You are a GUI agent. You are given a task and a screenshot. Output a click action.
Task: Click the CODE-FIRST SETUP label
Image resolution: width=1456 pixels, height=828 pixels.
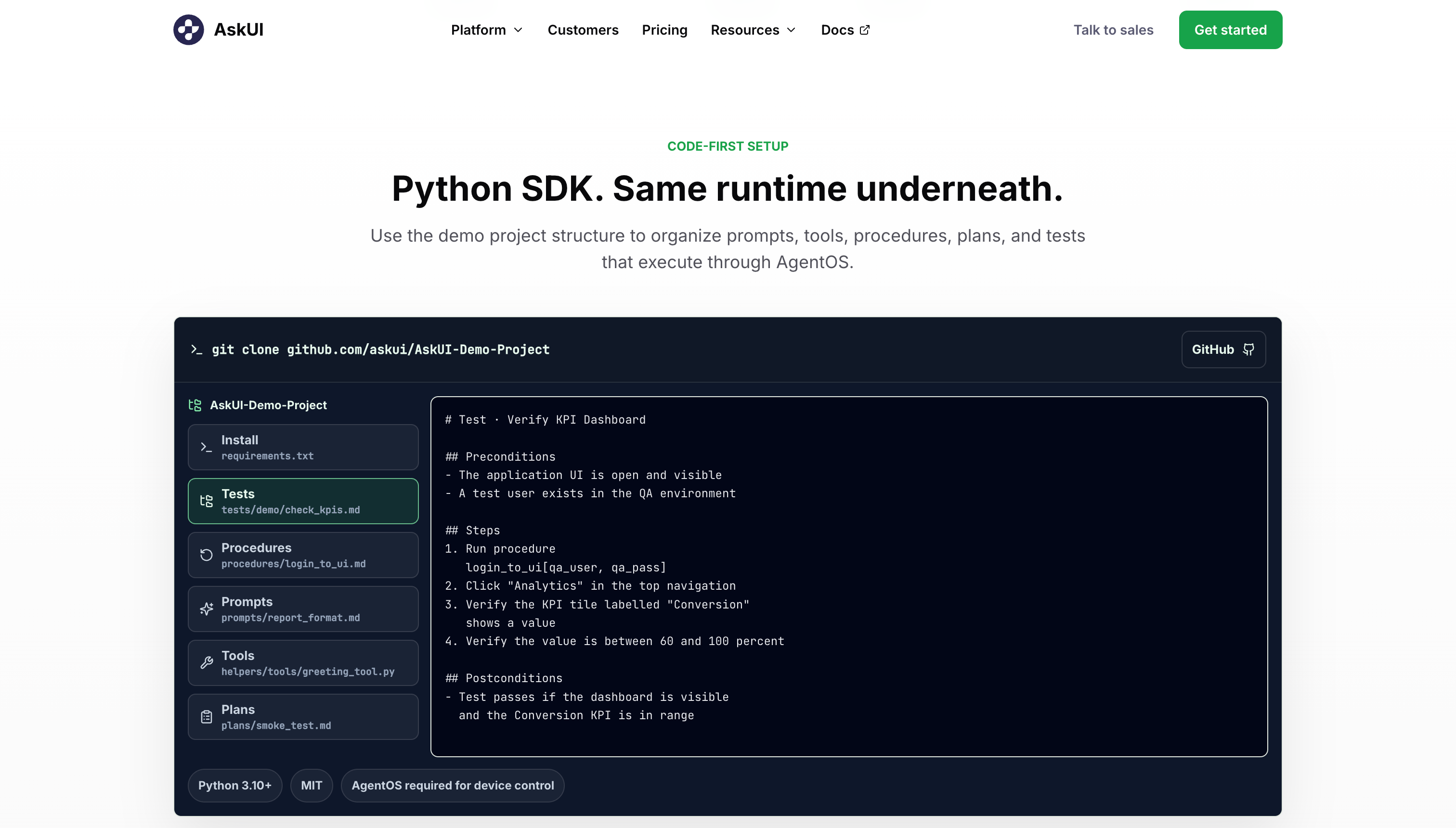pyautogui.click(x=728, y=146)
